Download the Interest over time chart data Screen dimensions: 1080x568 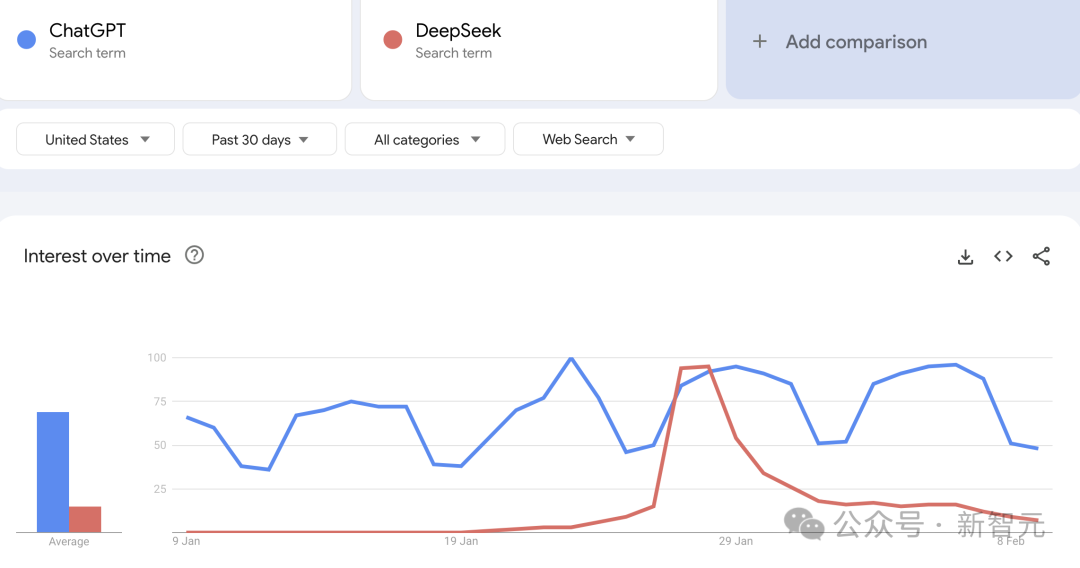(x=966, y=257)
